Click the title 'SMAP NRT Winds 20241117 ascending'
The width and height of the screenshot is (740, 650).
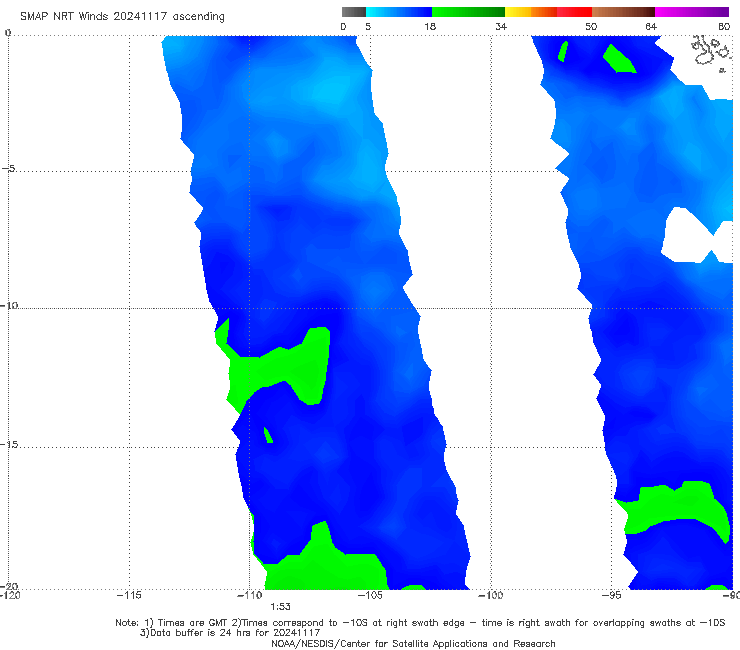point(122,17)
